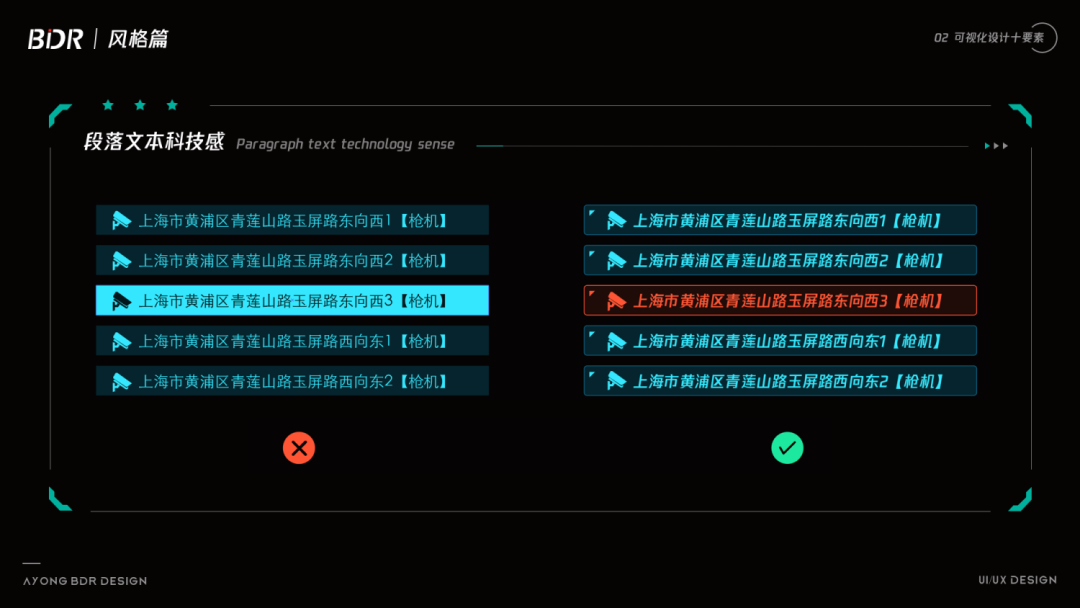Click 02 可视化设计十要素 label at top right
1080x608 pixels.
[x=989, y=38]
